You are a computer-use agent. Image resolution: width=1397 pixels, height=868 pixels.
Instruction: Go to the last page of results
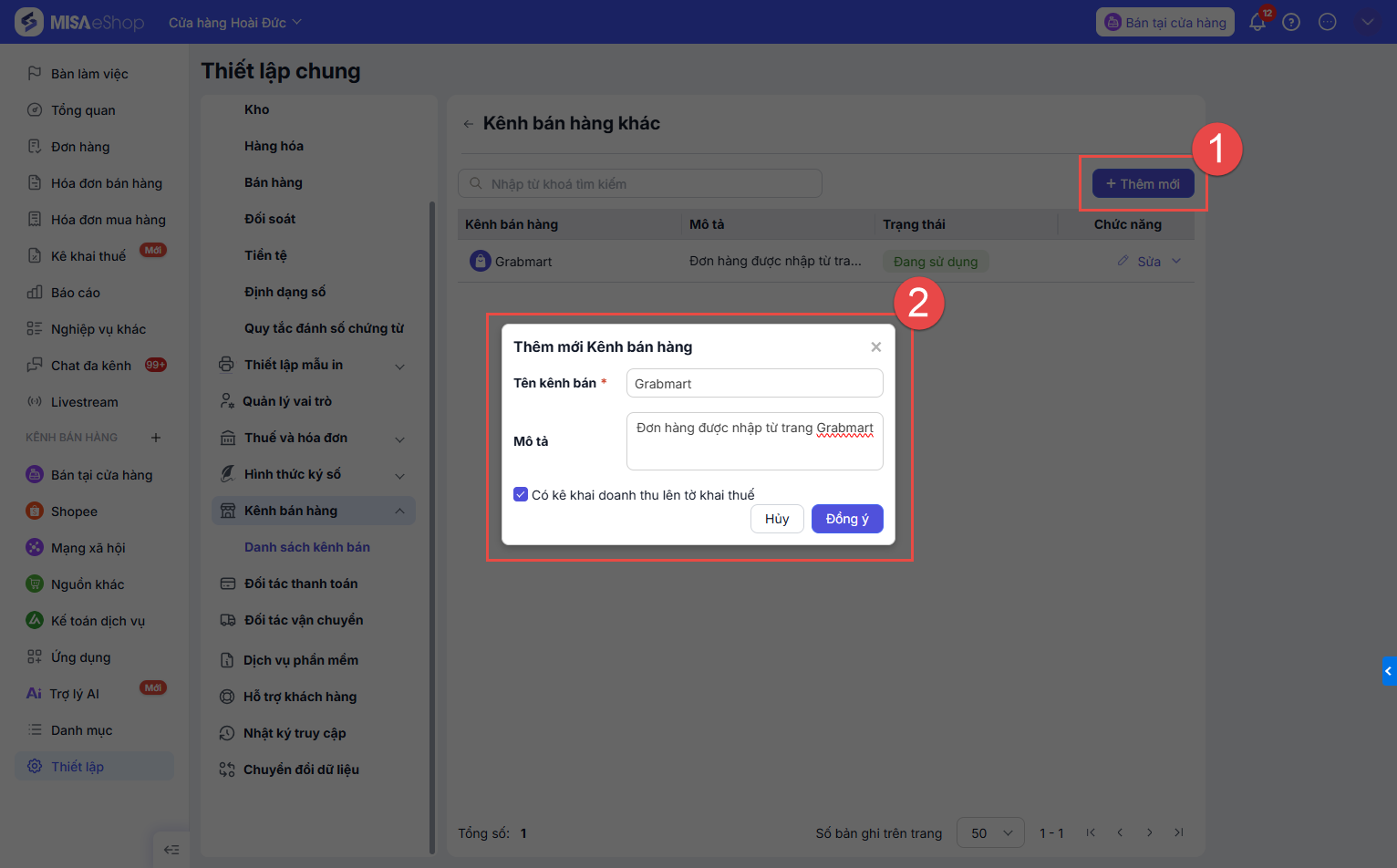click(1179, 832)
